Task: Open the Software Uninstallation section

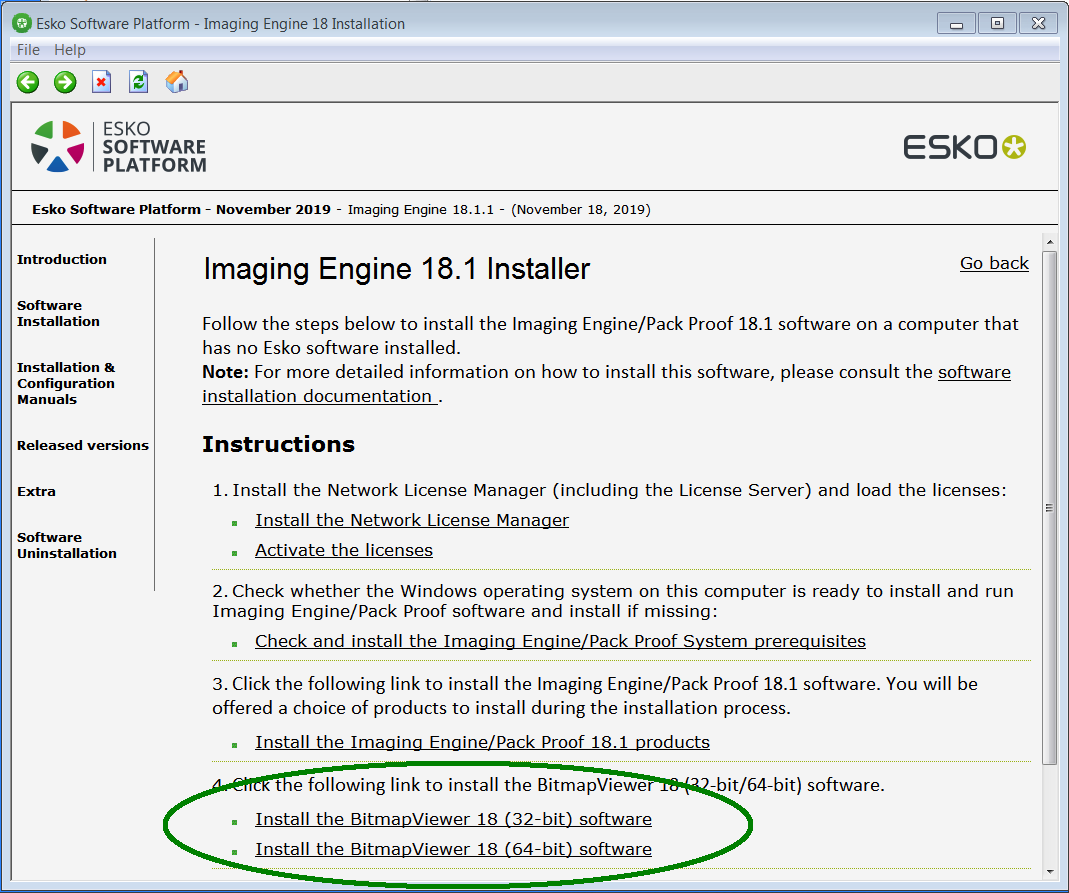Action: [x=66, y=545]
